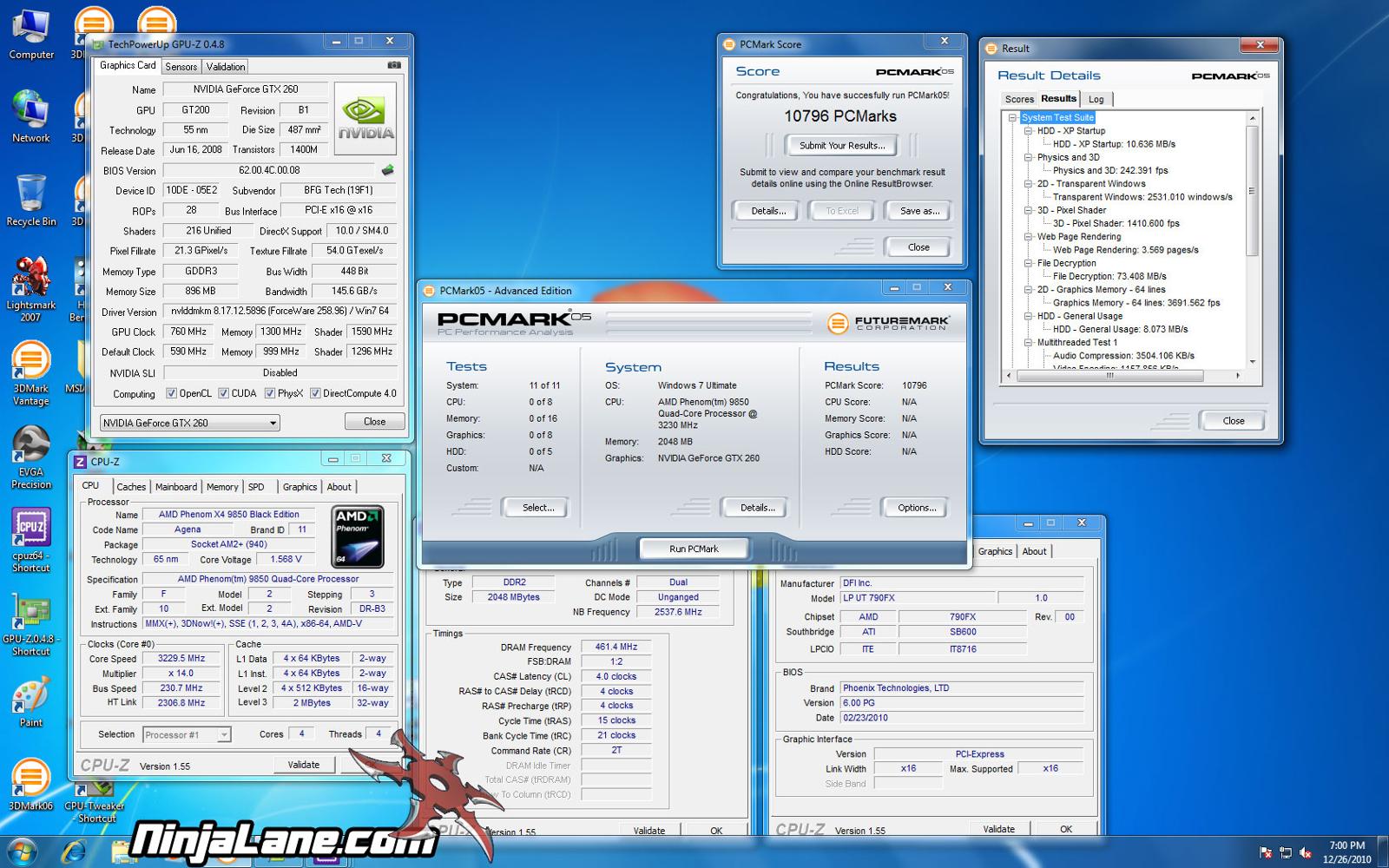The width and height of the screenshot is (1389, 868).
Task: Click Save as in PCMark Score
Action: click(x=919, y=211)
